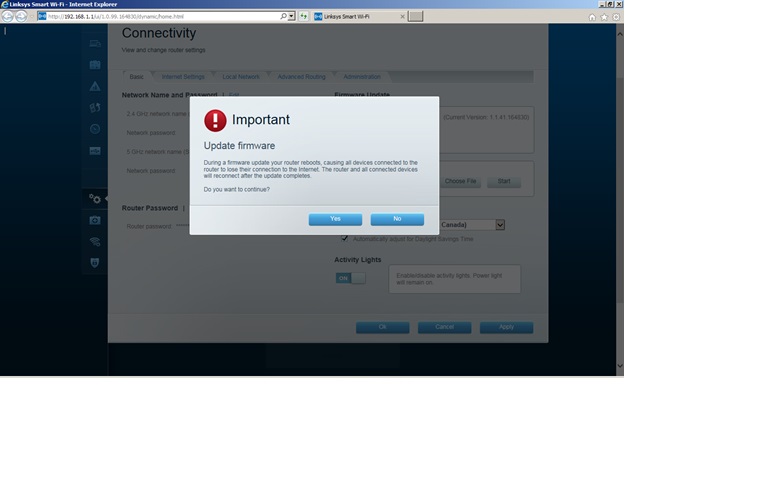Switch to the Local Network tab
Screen dimensions: 768x480
(x=241, y=77)
